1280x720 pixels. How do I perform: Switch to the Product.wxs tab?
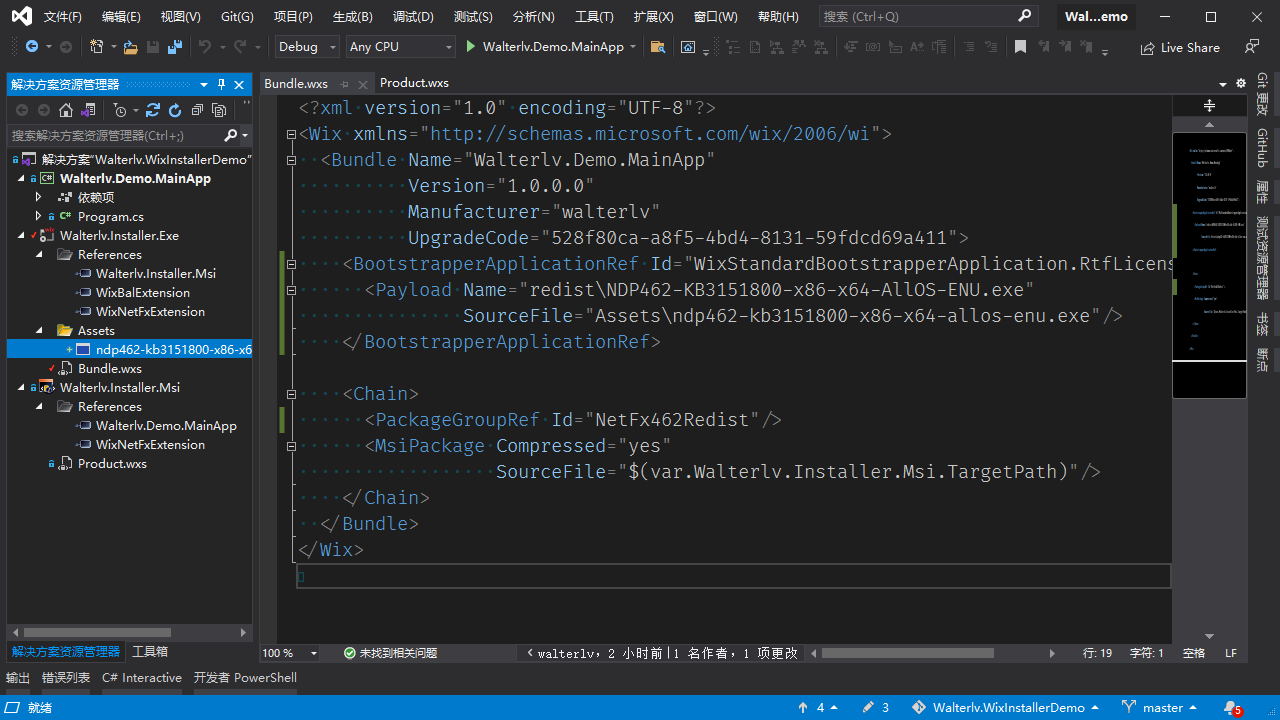414,83
